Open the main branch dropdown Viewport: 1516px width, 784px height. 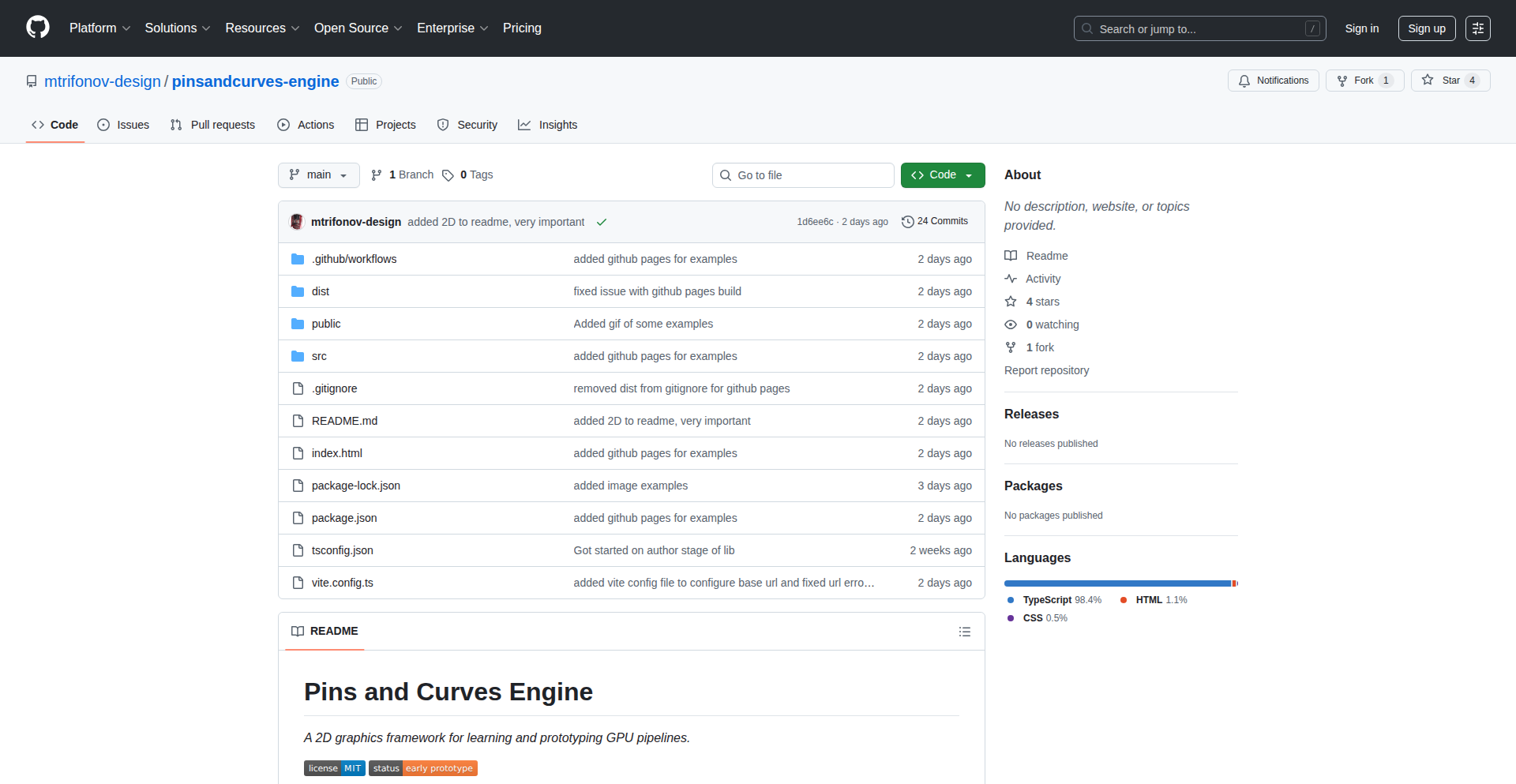coord(318,175)
